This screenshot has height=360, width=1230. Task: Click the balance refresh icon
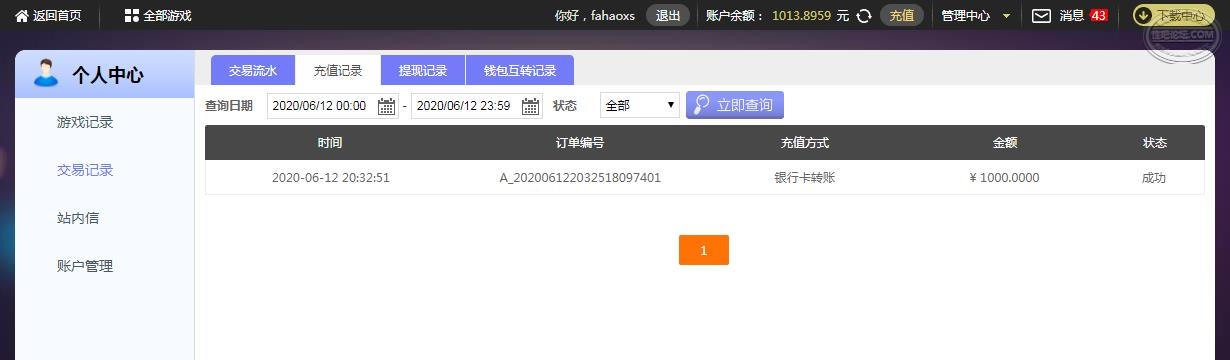click(864, 16)
